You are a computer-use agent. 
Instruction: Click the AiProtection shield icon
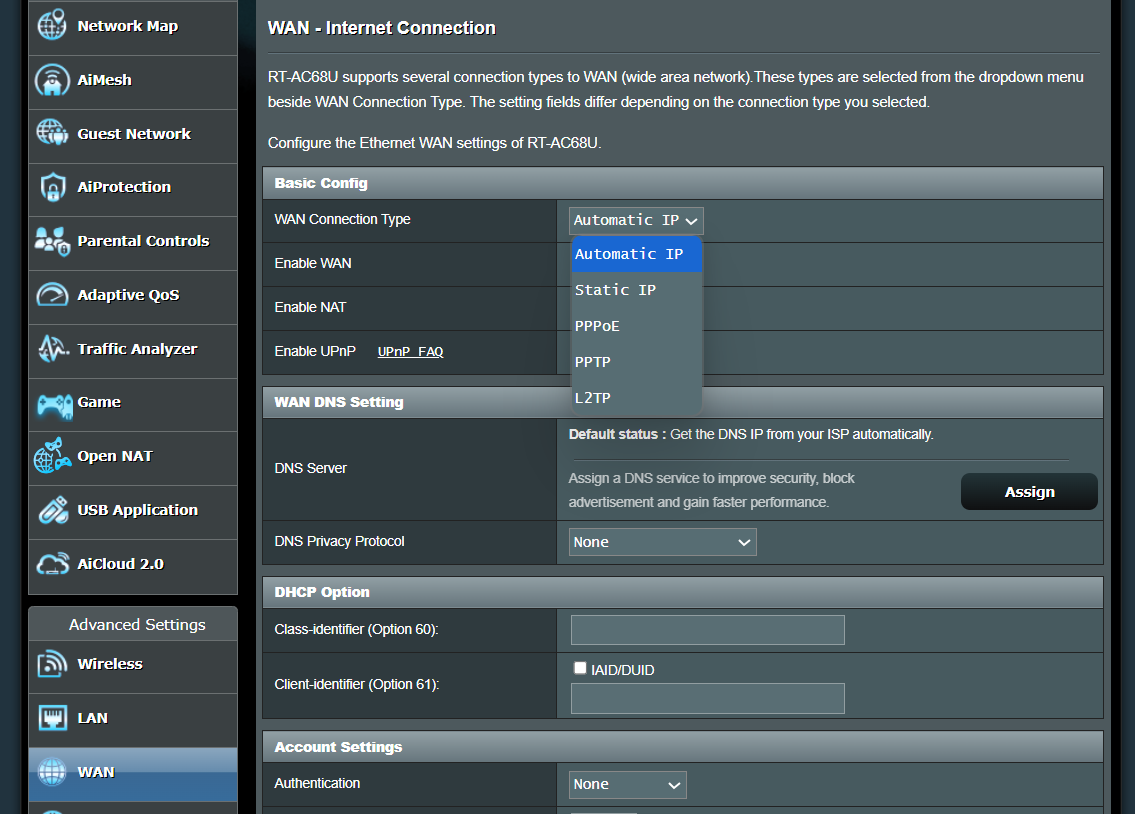click(x=53, y=187)
